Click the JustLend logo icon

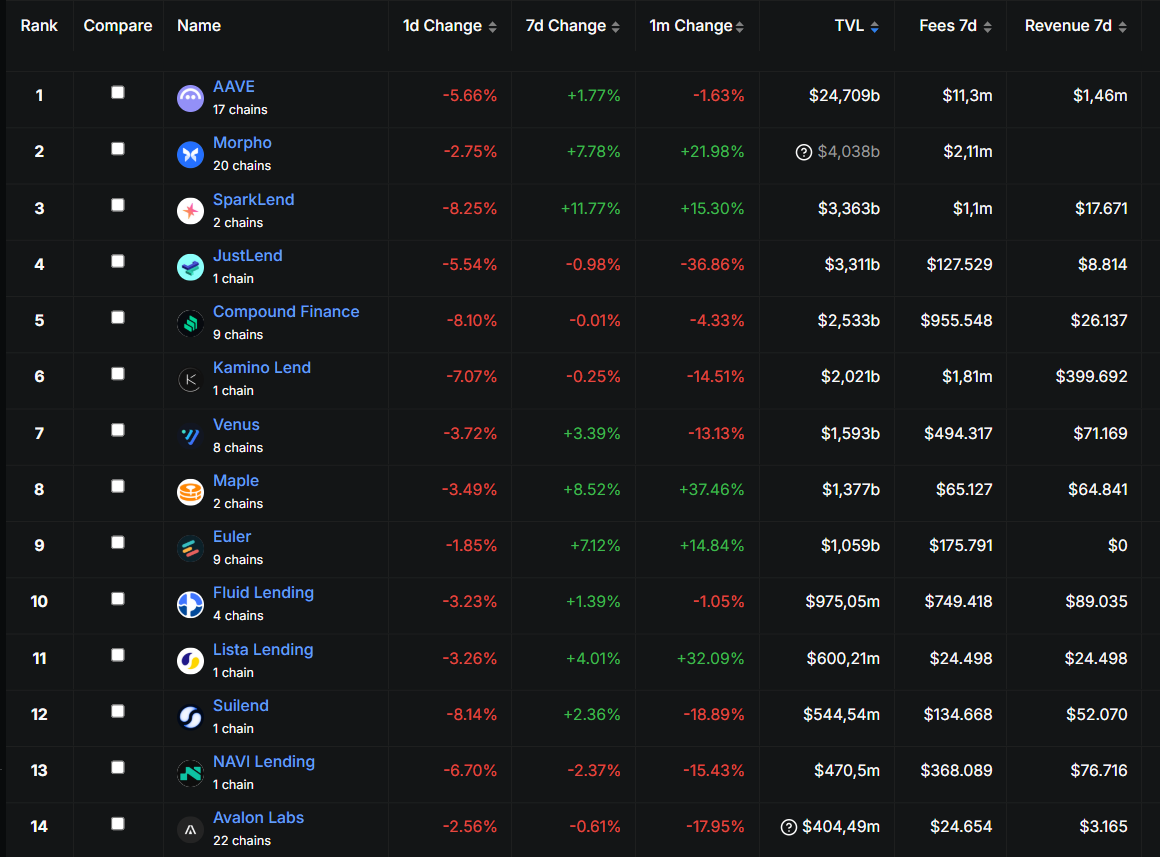pyautogui.click(x=190, y=267)
